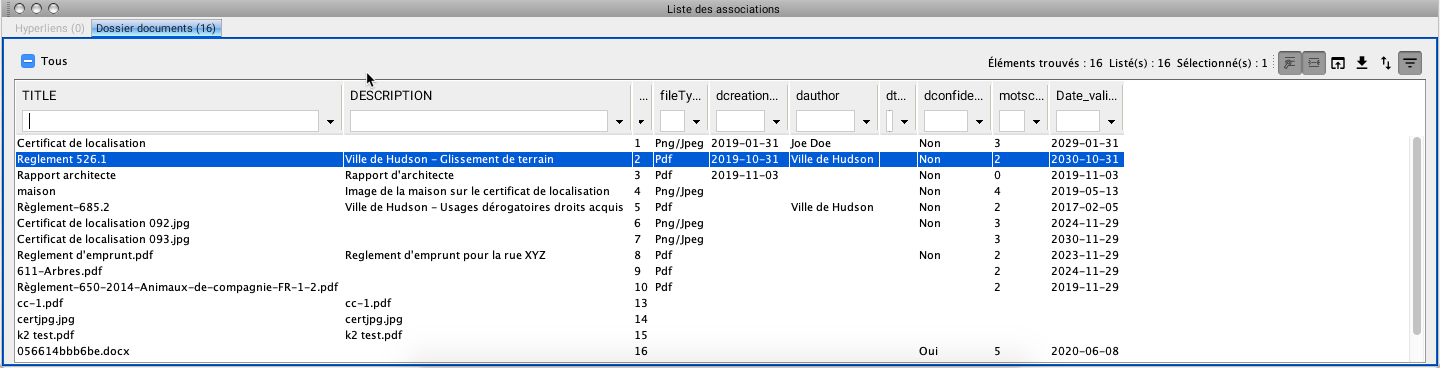The height and width of the screenshot is (368, 1440).
Task: Select 'Certificat de localisation 093.jpg' row
Action: 569,239
